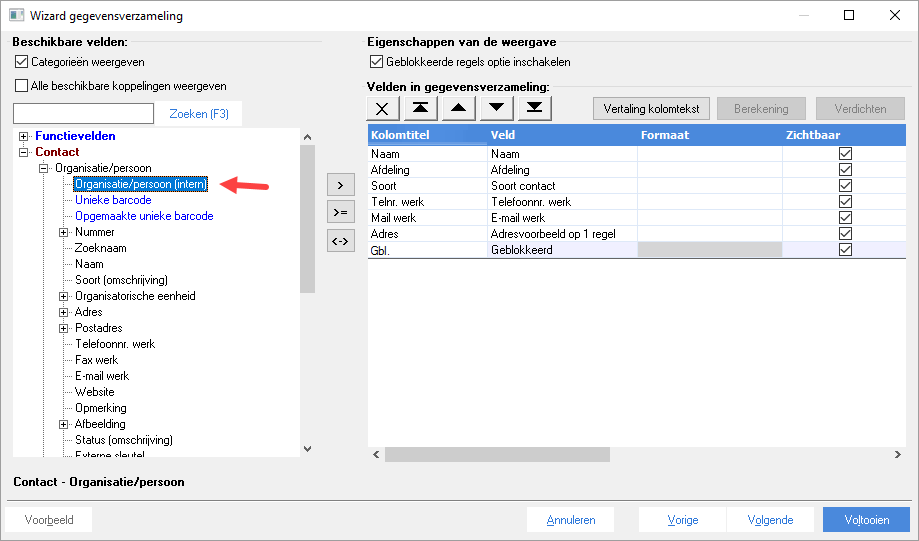This screenshot has width=919, height=541.
Task: Click the horizontal scrollbar under field list
Action: coord(497,454)
